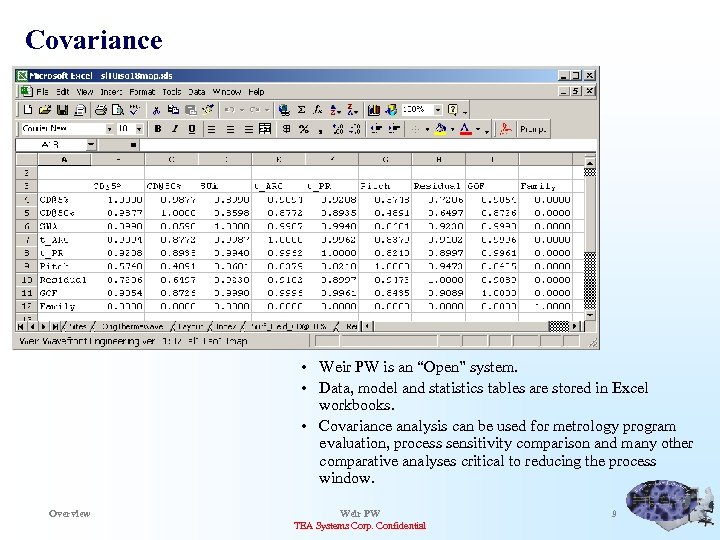Viewport: 720px width, 540px height.
Task: Click the Merge and Center icon
Action: (x=265, y=129)
